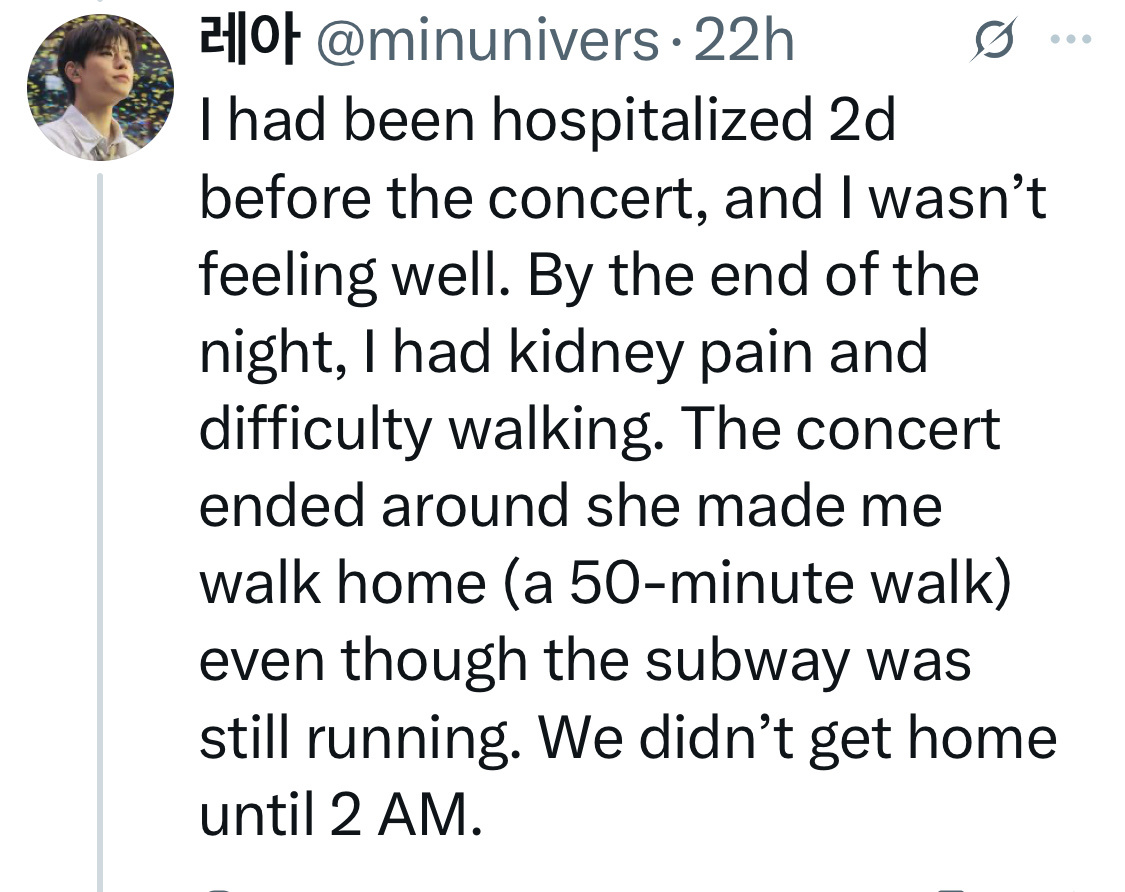The height and width of the screenshot is (892, 1125).
Task: Open the @minunivers profile handle
Action: (x=487, y=42)
